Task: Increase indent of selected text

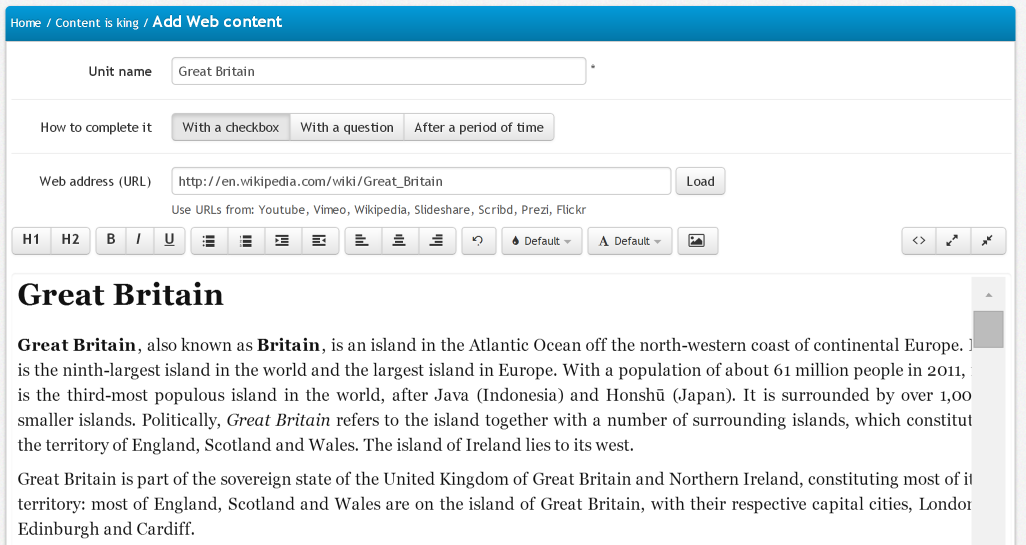Action: tap(282, 241)
